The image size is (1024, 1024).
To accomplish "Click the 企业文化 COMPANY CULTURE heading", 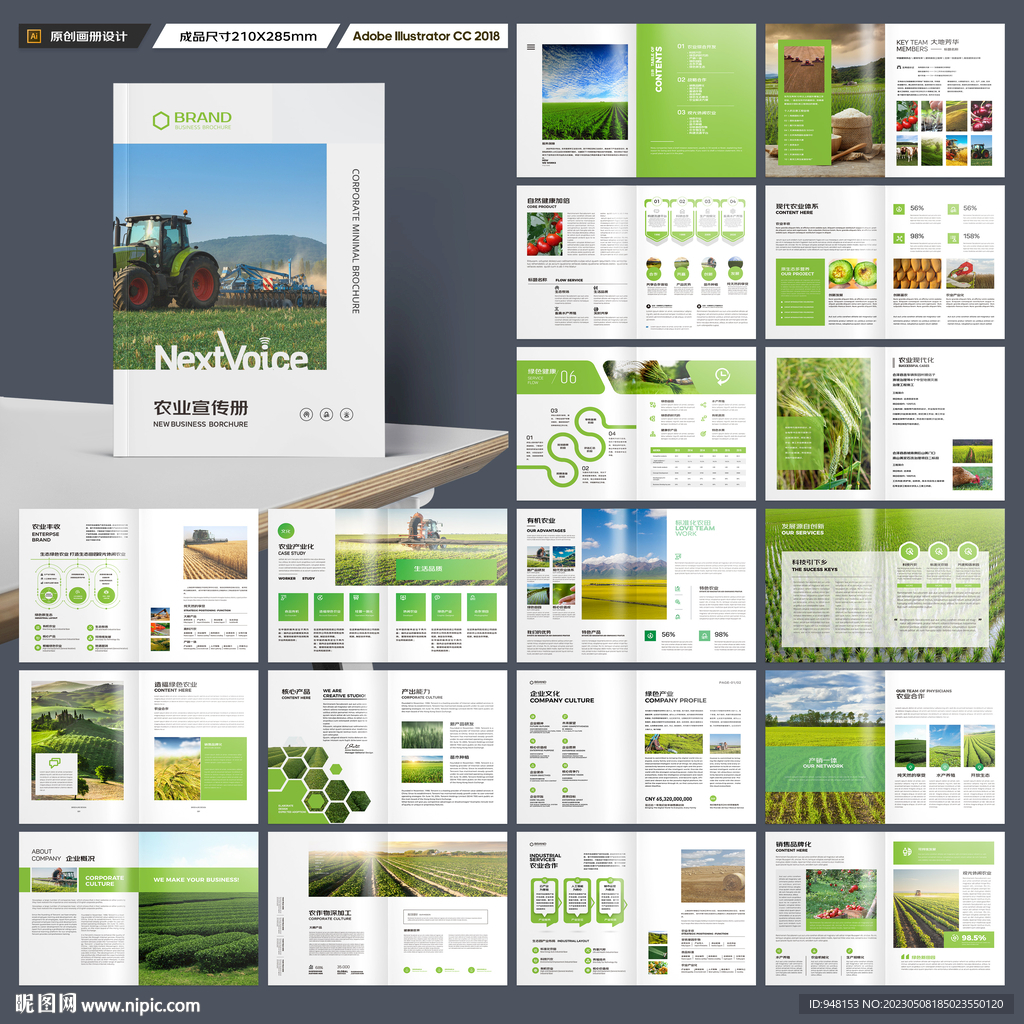I will point(562,697).
